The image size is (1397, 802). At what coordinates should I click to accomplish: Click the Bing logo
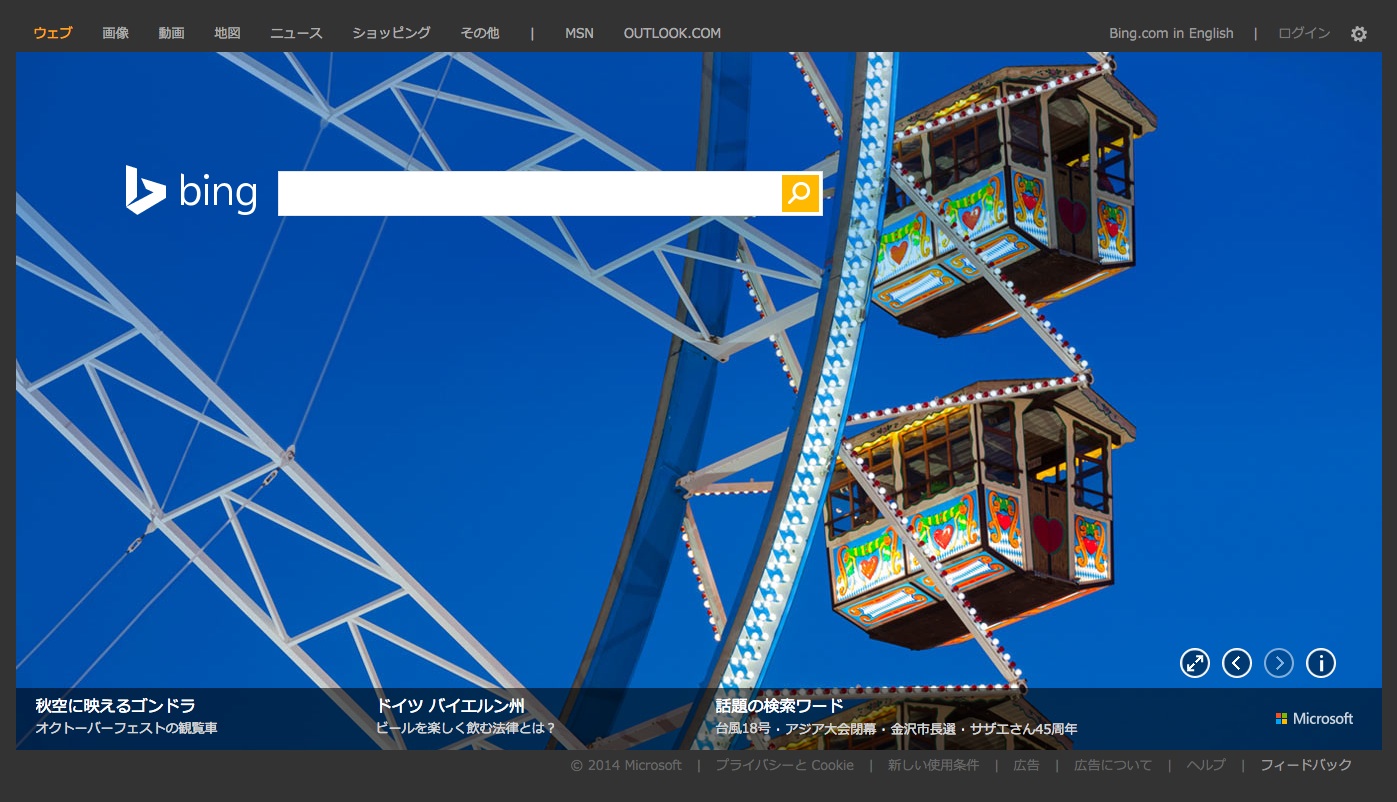pos(191,191)
